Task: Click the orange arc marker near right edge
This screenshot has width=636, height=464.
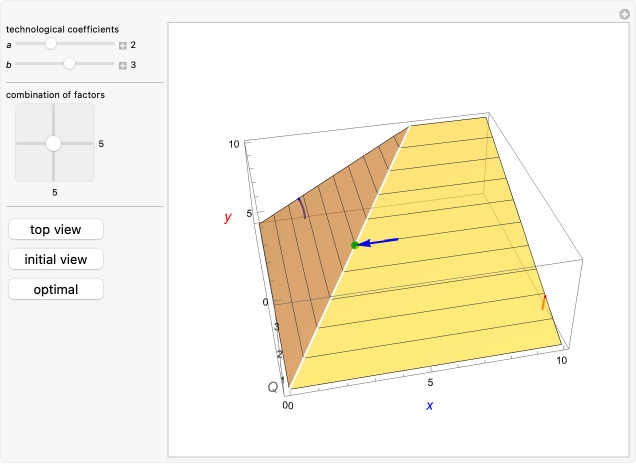Action: [x=543, y=302]
